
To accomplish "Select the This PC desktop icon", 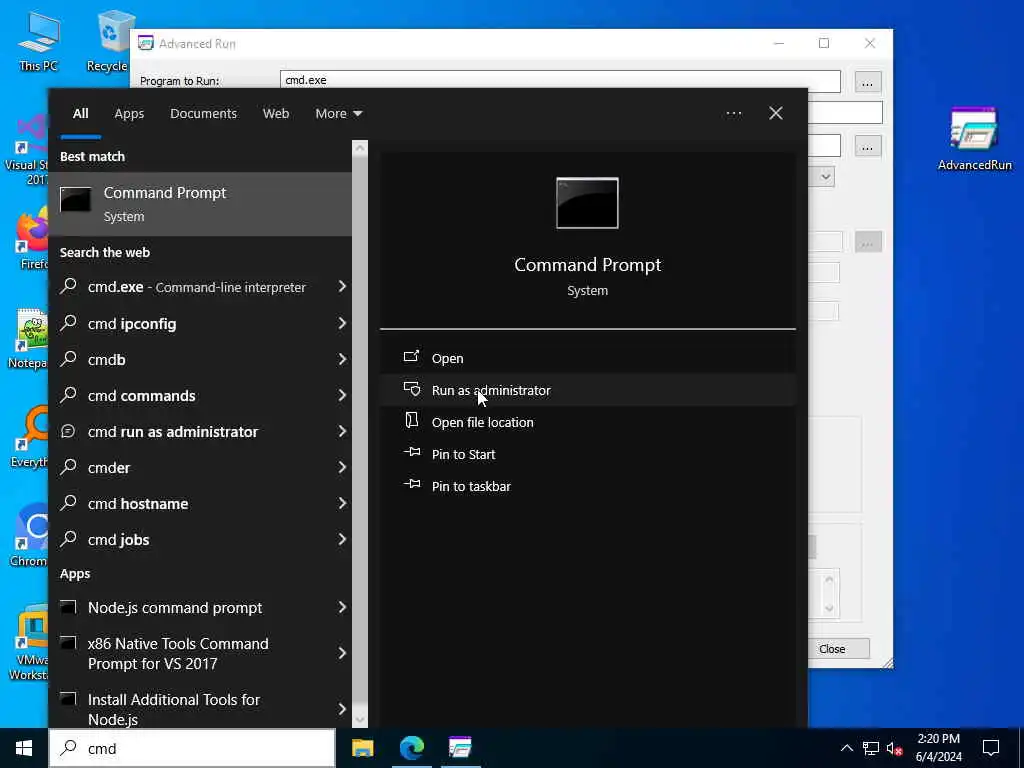I will (x=38, y=42).
